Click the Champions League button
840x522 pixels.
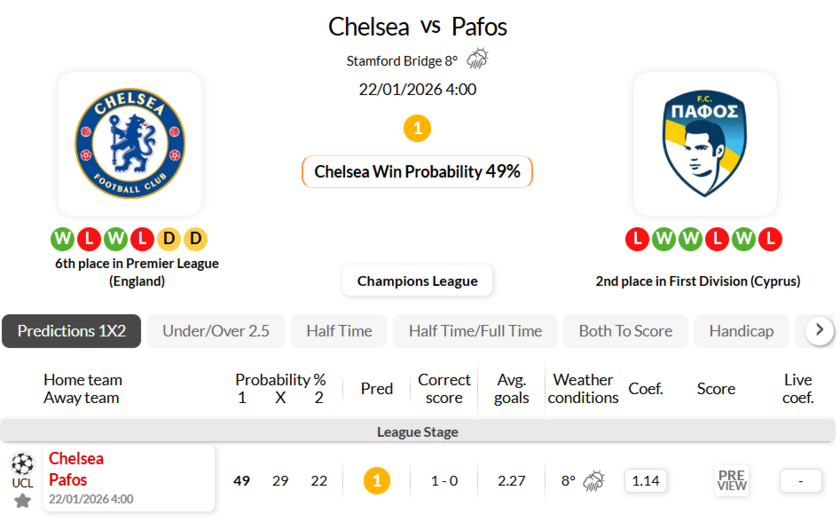pos(417,281)
